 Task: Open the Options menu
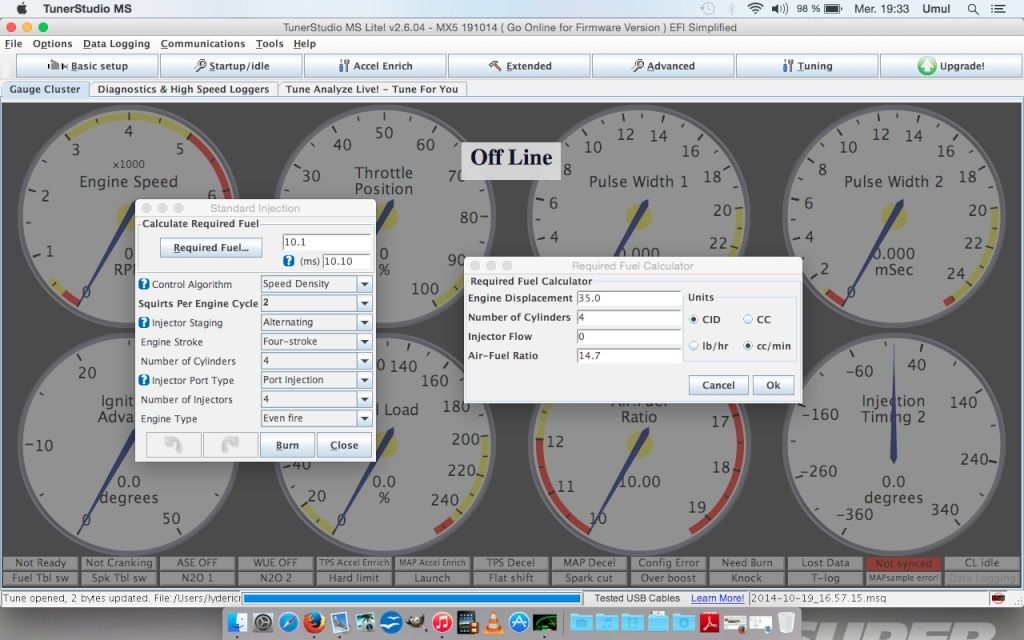pyautogui.click(x=52, y=44)
